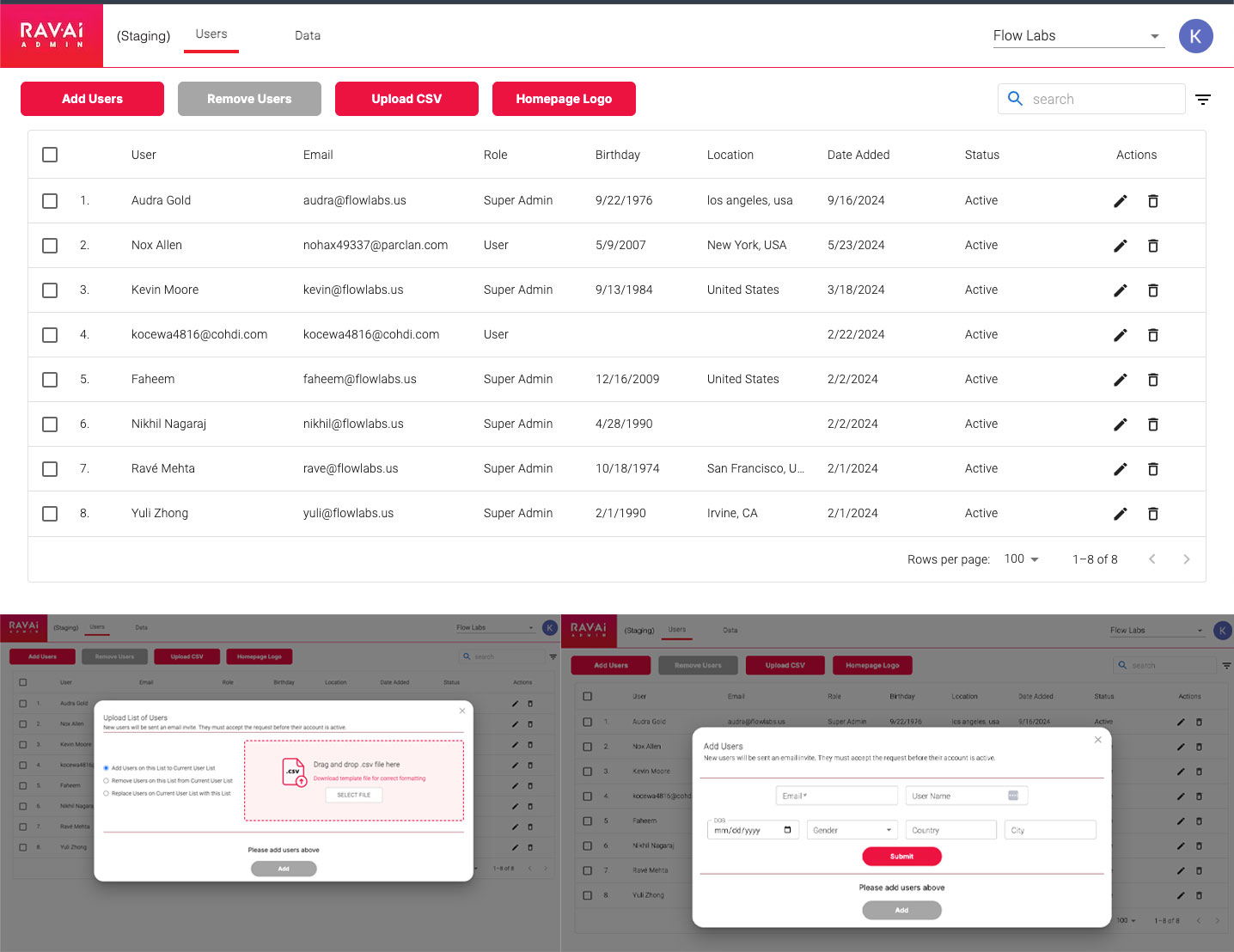This screenshot has width=1234, height=952.
Task: Edit the Ravé Mehta user entry
Action: 1120,469
